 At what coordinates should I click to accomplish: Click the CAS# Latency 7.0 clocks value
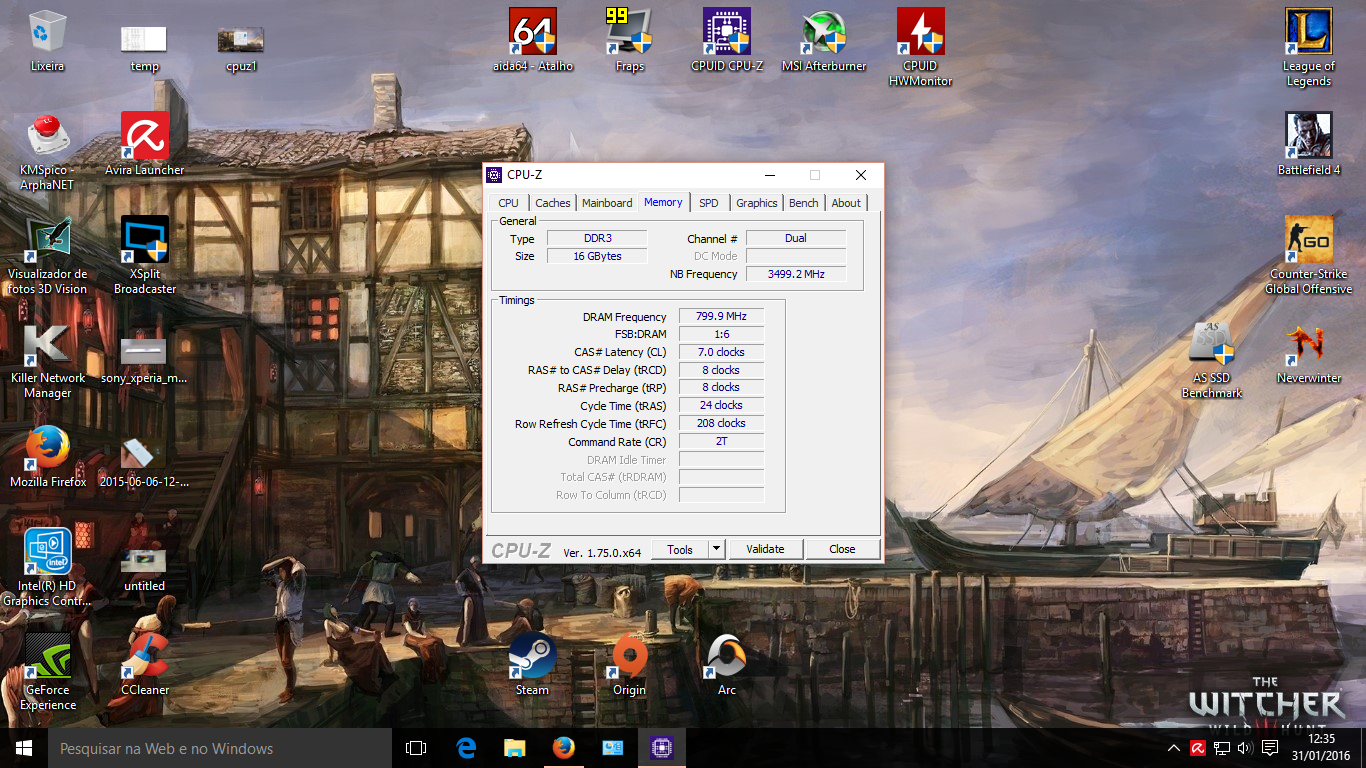(x=721, y=352)
